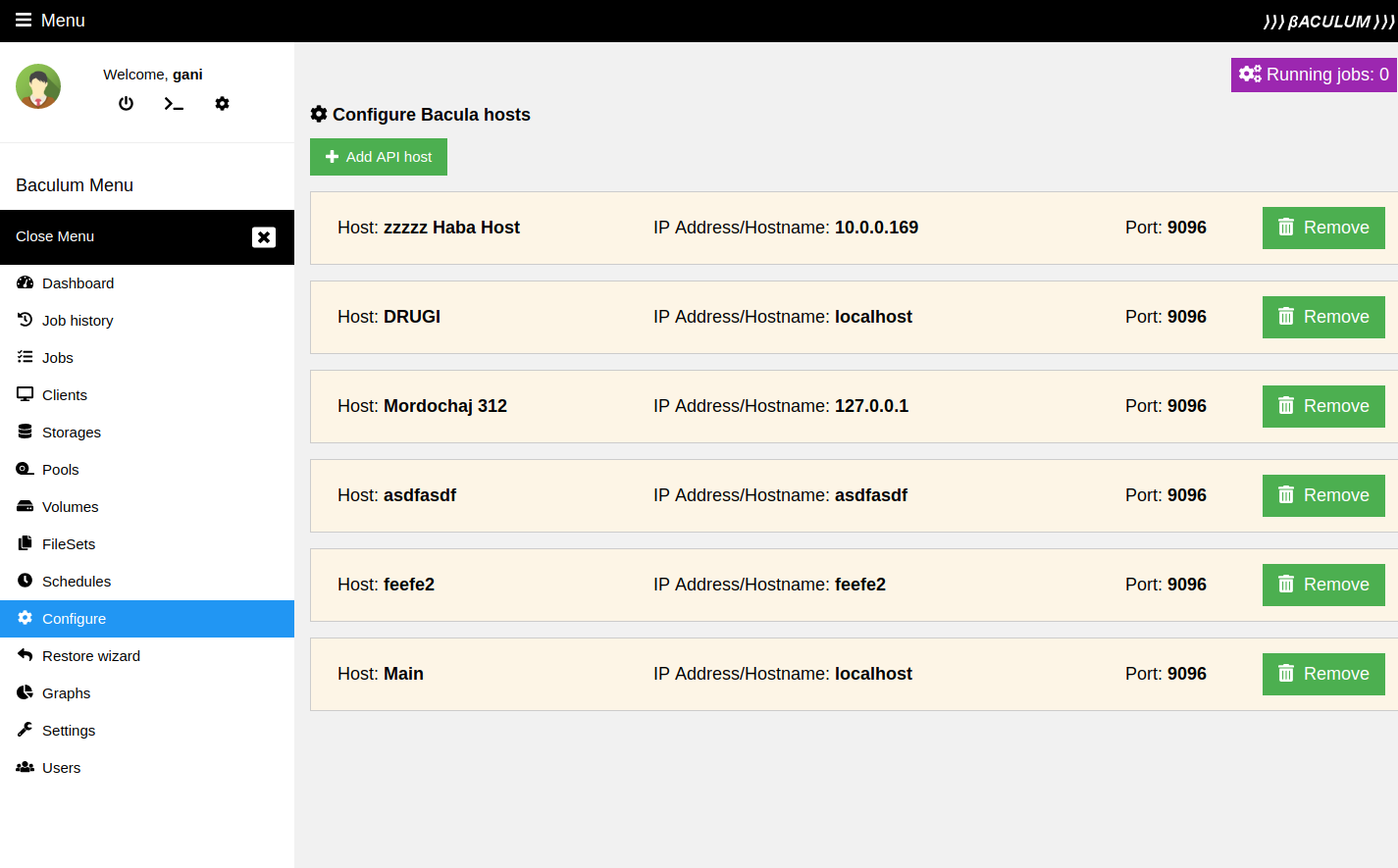Click the Baculum Menu heading
This screenshot has height=868, width=1398.
pos(75,185)
